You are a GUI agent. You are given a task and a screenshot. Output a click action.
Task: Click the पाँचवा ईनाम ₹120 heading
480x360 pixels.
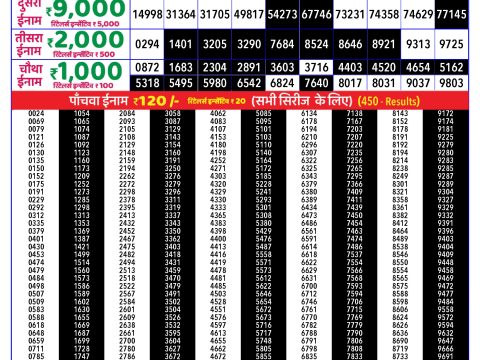coord(124,101)
